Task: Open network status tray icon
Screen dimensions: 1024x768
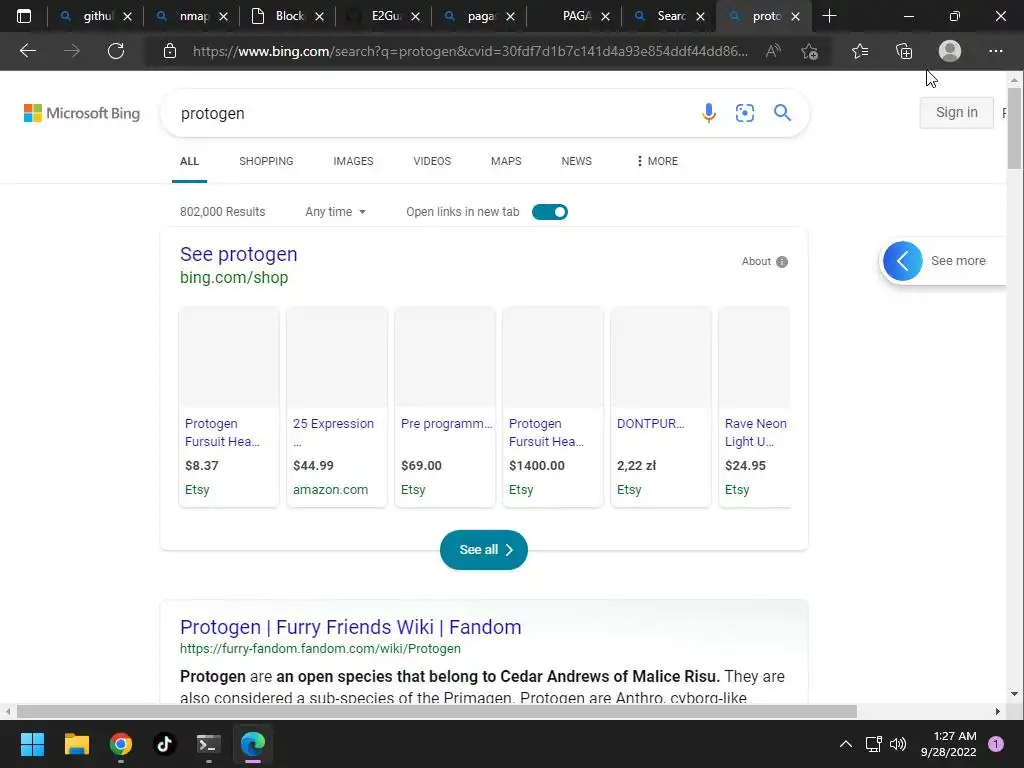Action: (x=873, y=744)
